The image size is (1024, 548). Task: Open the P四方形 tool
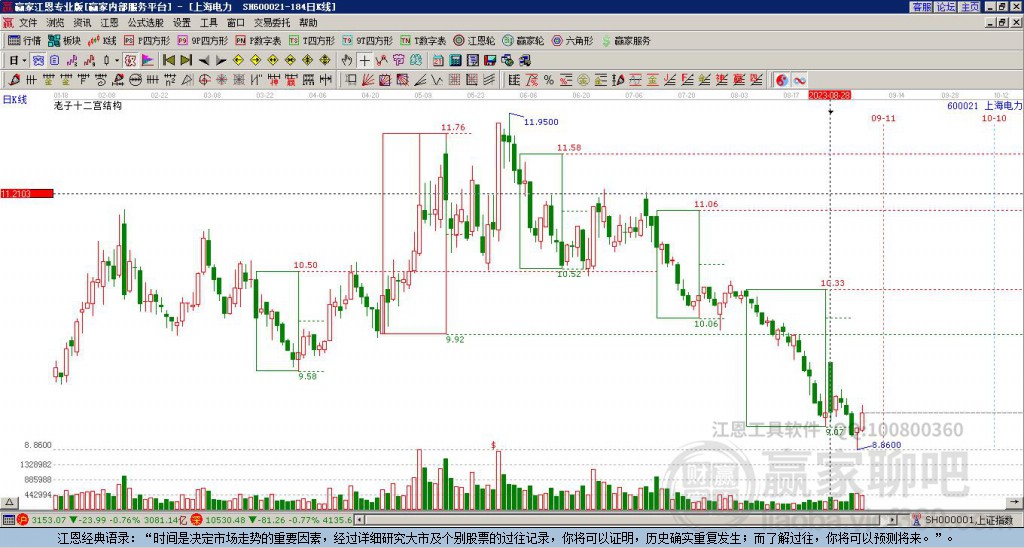click(147, 40)
